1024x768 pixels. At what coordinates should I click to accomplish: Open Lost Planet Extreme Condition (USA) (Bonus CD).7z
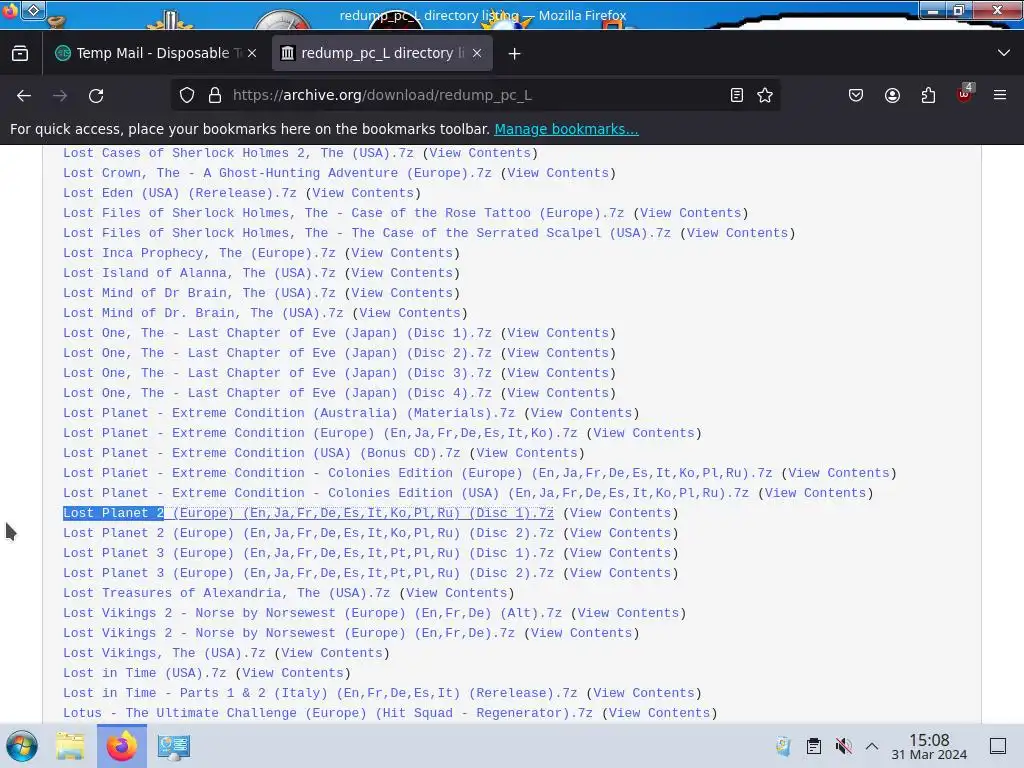click(261, 453)
